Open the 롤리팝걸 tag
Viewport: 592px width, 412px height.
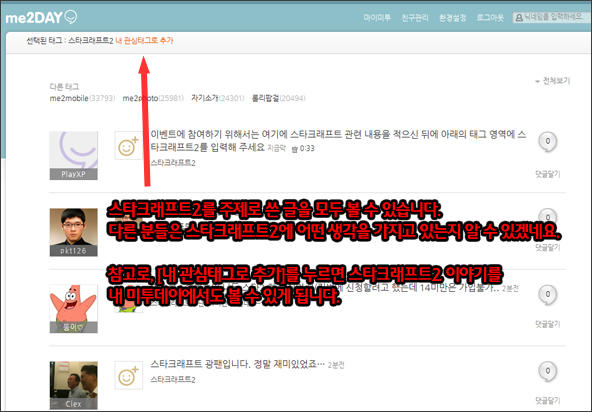pyautogui.click(x=265, y=98)
